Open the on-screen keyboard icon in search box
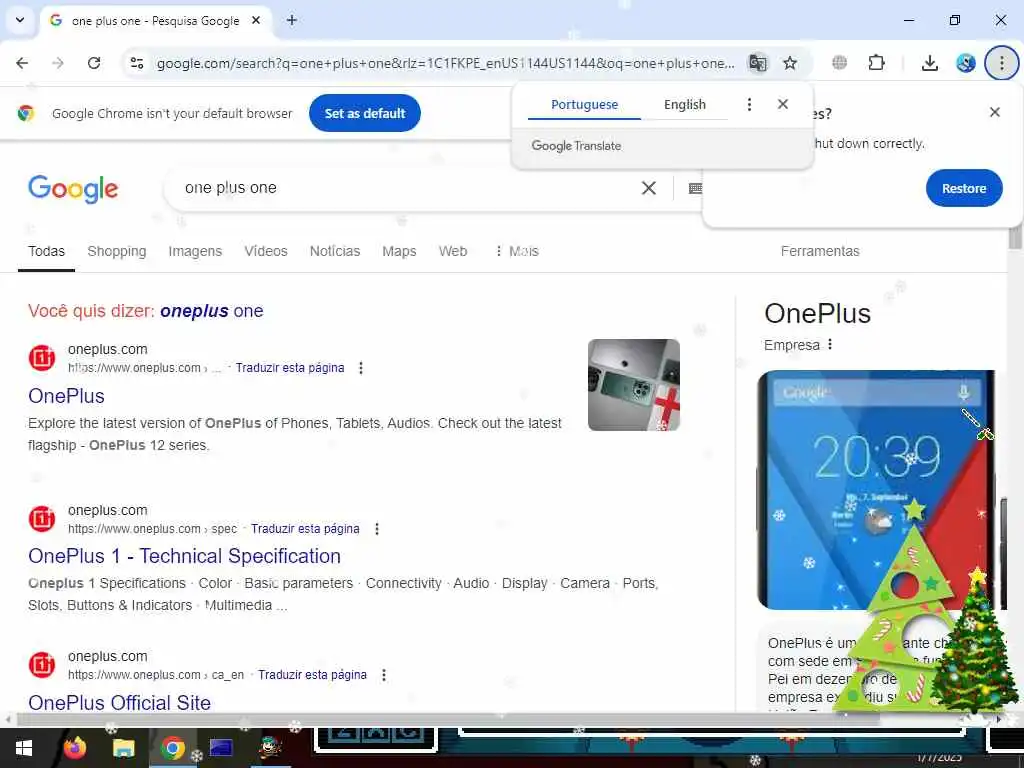Image resolution: width=1024 pixels, height=768 pixels. [695, 188]
